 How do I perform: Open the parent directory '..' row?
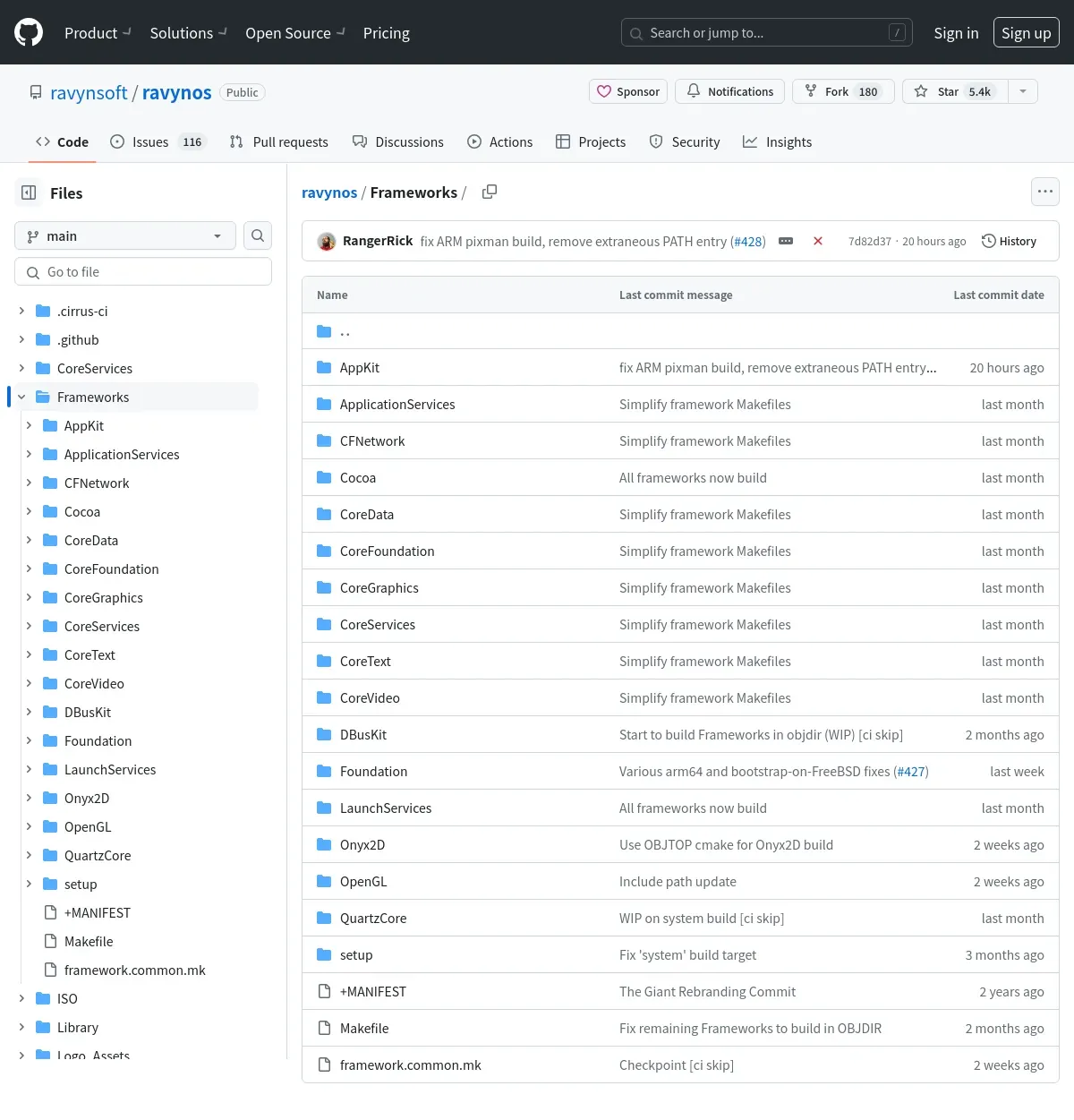coord(680,331)
